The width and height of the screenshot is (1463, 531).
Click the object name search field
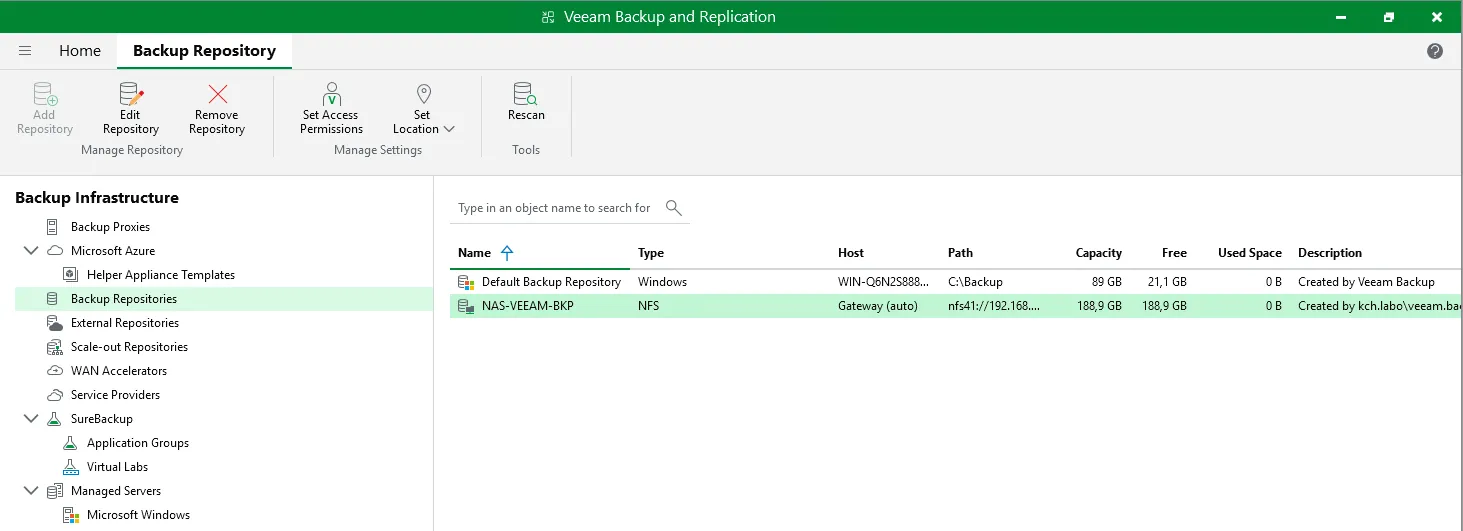point(554,208)
